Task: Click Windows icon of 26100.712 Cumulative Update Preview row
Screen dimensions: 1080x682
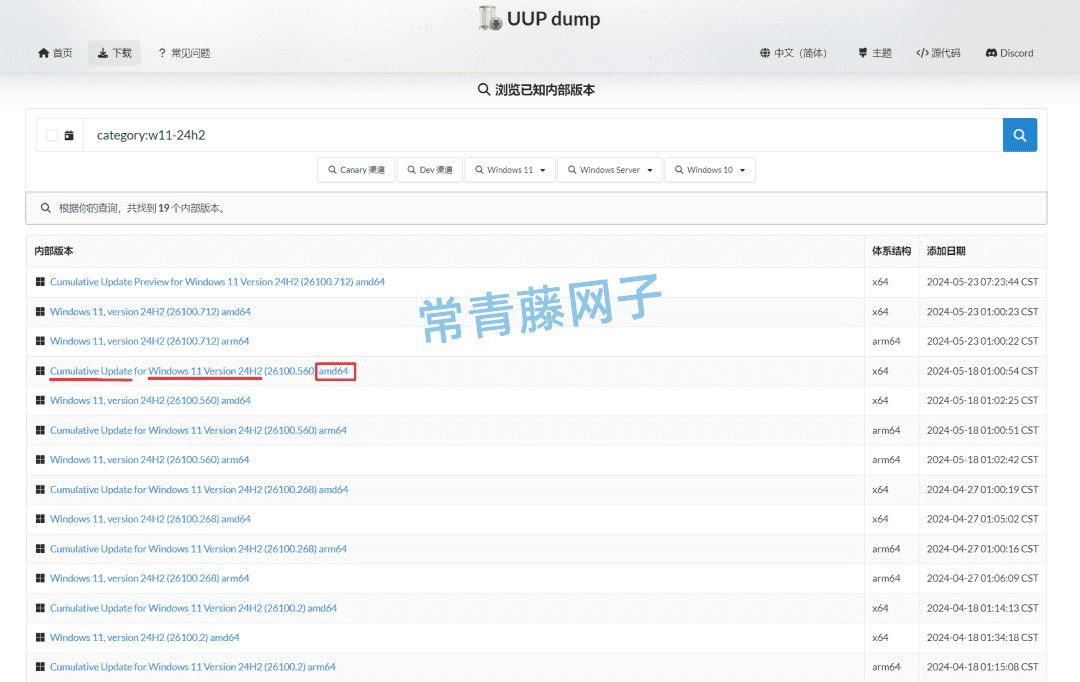Action: coord(40,282)
